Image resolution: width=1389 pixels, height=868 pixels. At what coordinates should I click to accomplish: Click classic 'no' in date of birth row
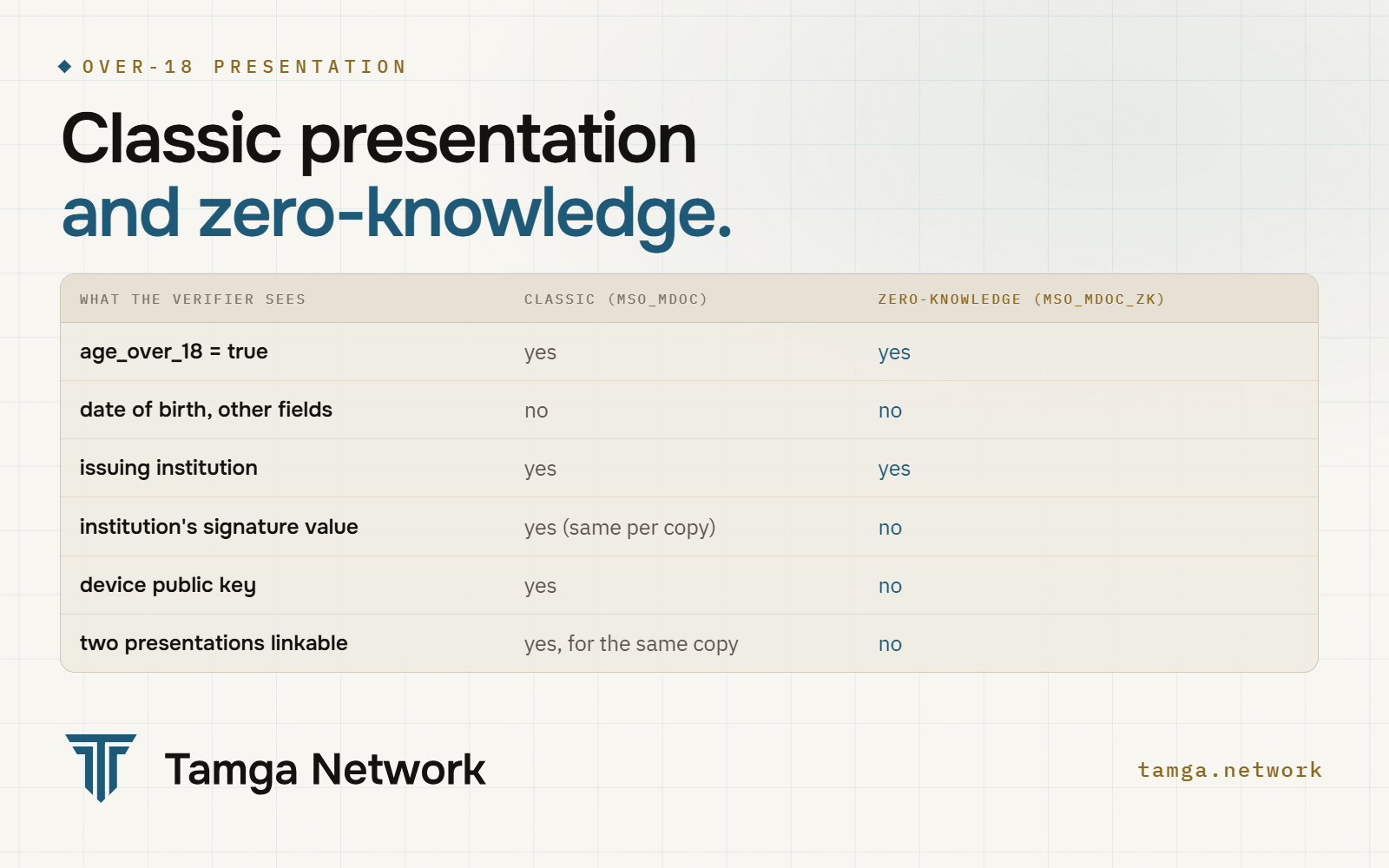[537, 411]
